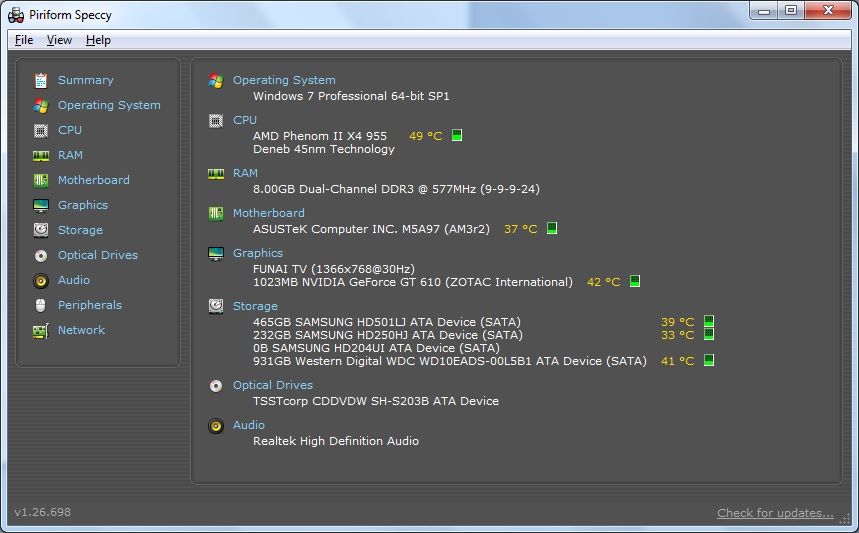The width and height of the screenshot is (859, 533).
Task: Open the File menu
Action: coord(24,40)
